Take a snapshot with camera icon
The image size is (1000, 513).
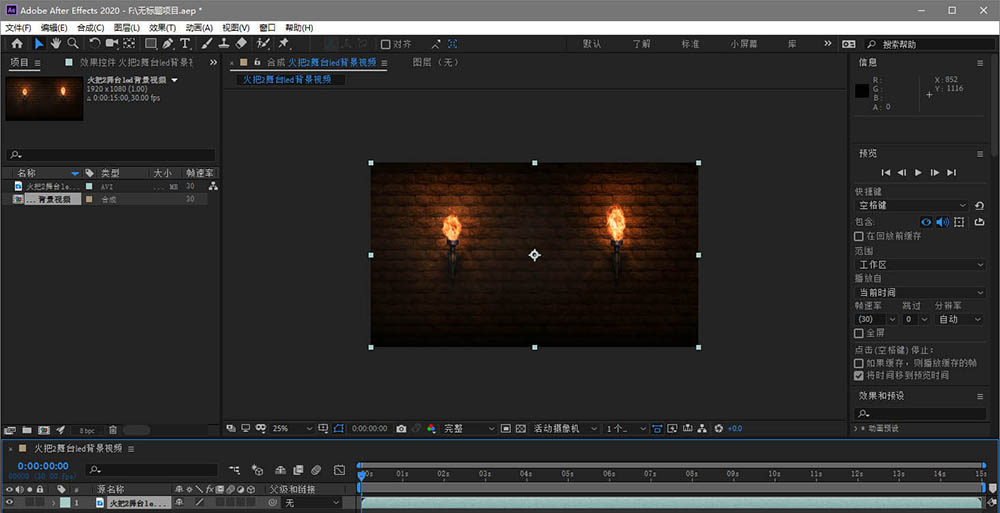point(401,428)
